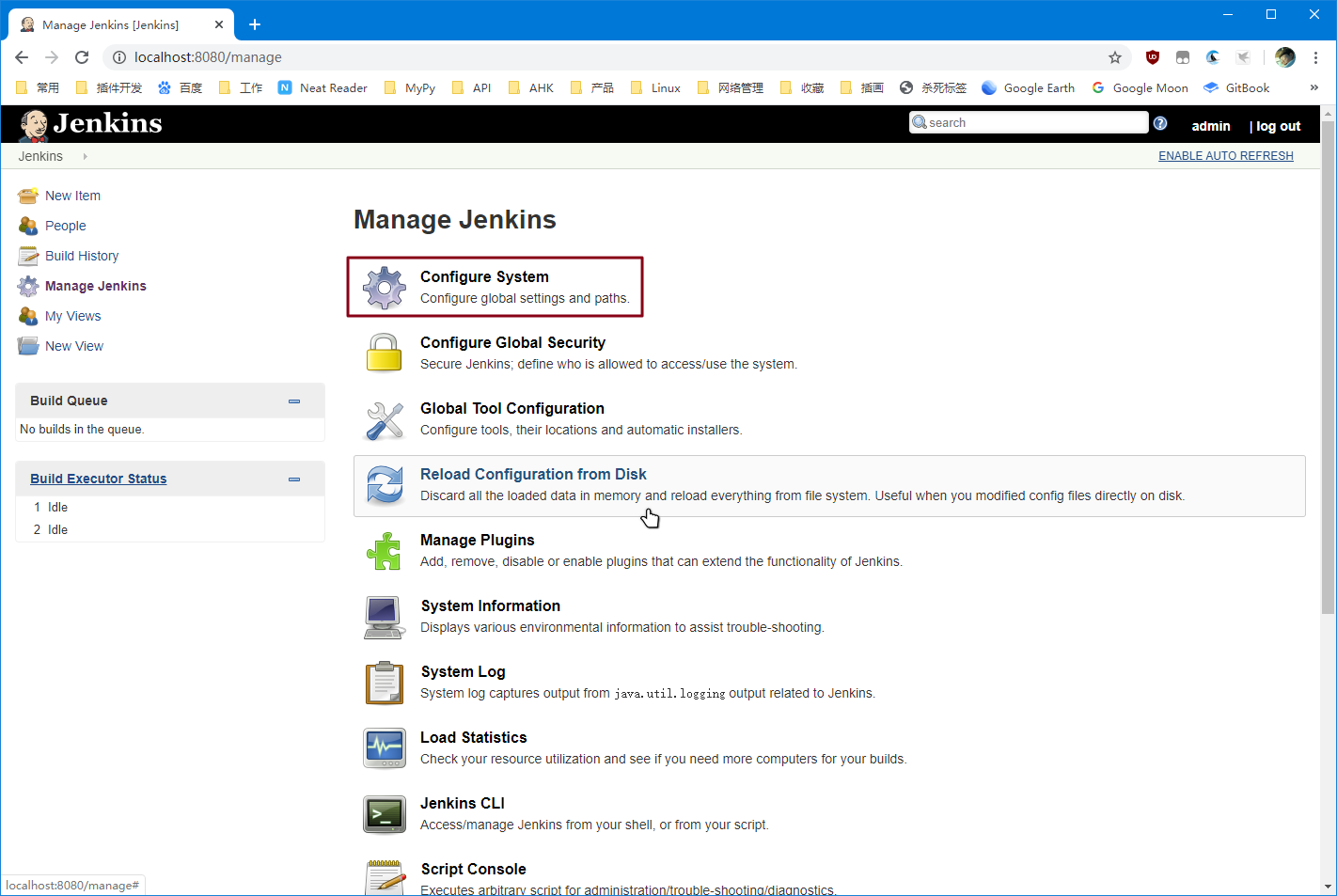This screenshot has height=896, width=1337.
Task: Select the Manage Jenkins browser tab
Action: click(120, 24)
